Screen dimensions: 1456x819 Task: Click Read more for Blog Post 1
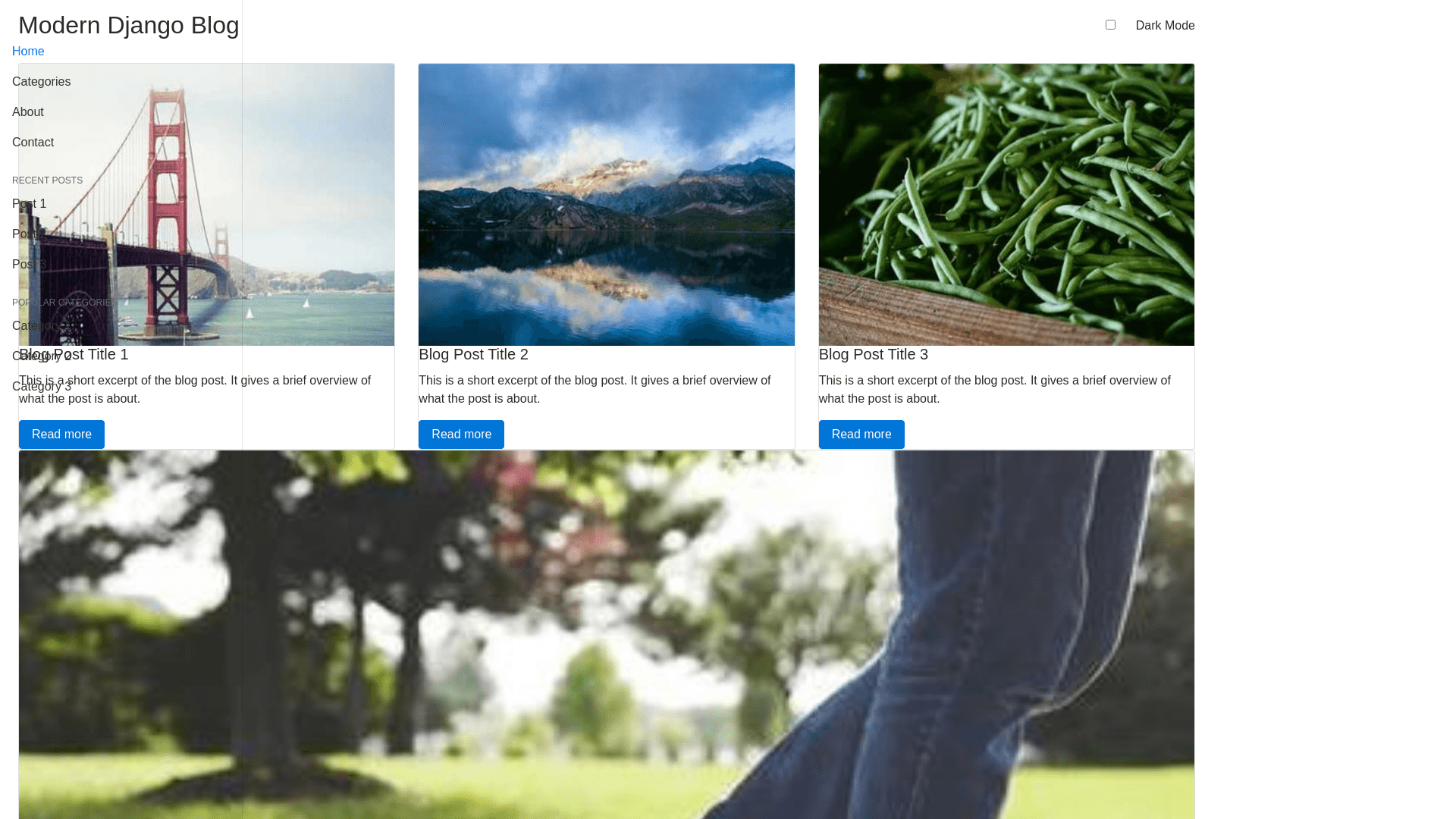click(x=61, y=435)
